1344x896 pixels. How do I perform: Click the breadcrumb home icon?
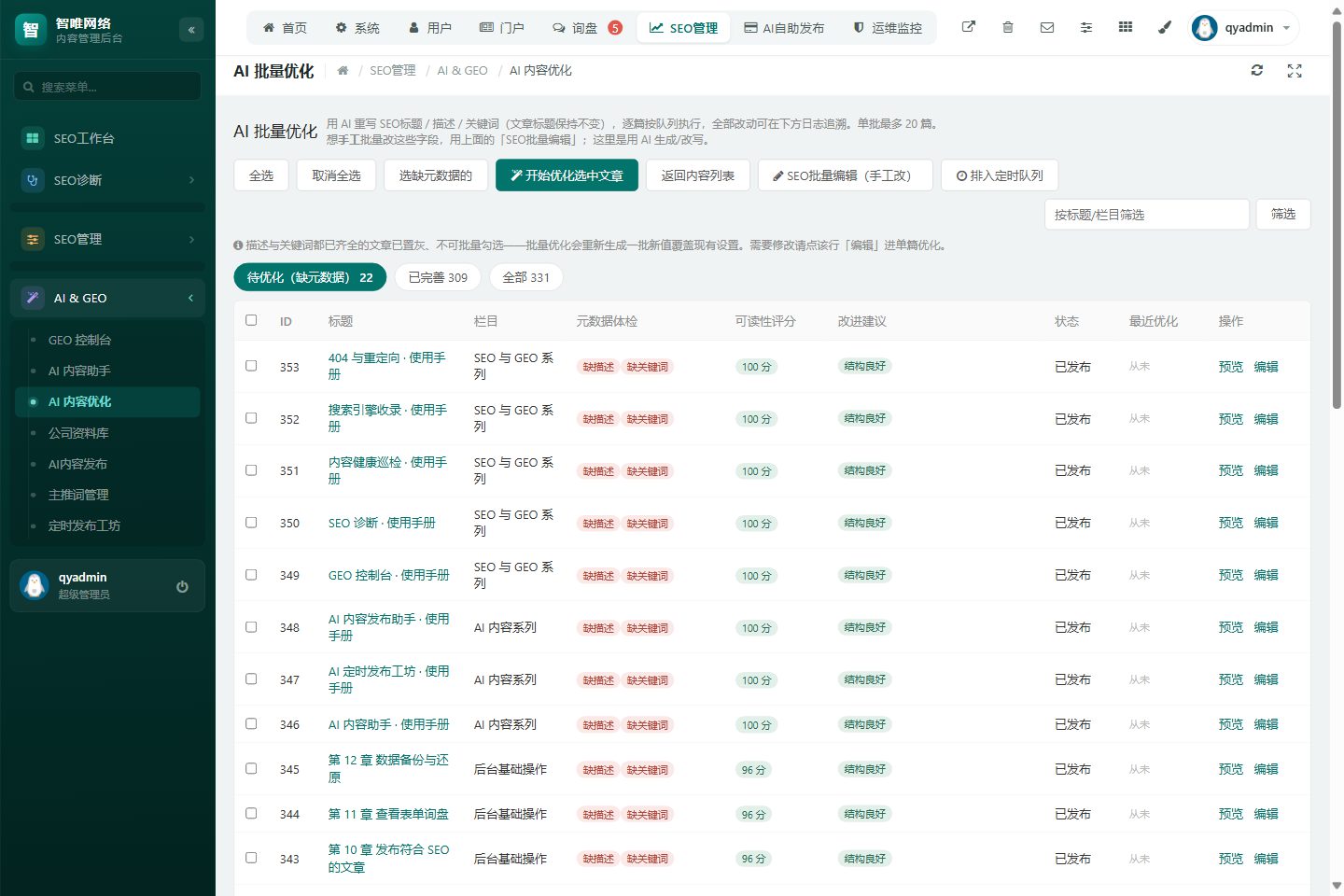coord(343,70)
